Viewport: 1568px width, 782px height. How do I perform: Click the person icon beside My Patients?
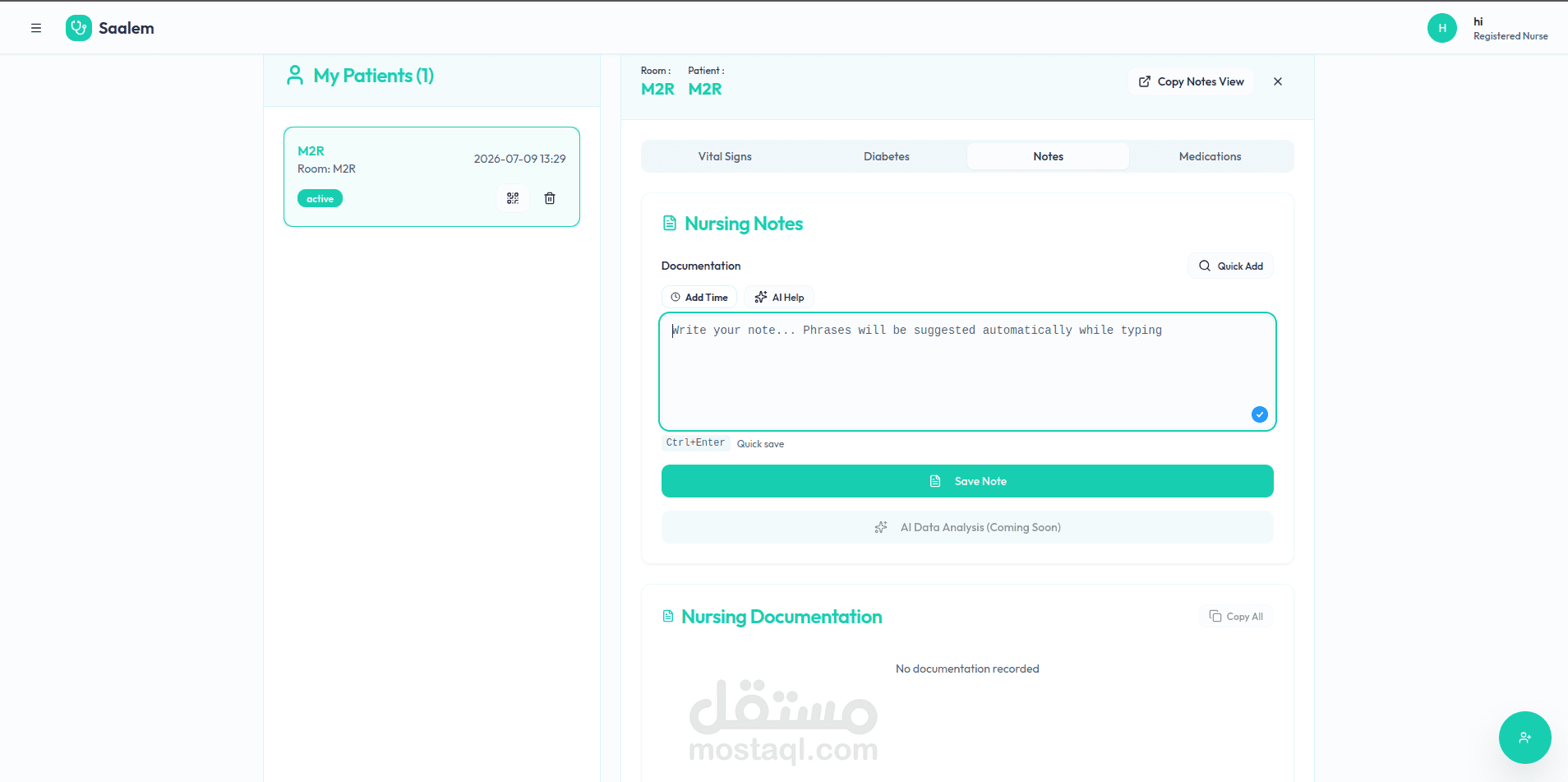(x=294, y=76)
